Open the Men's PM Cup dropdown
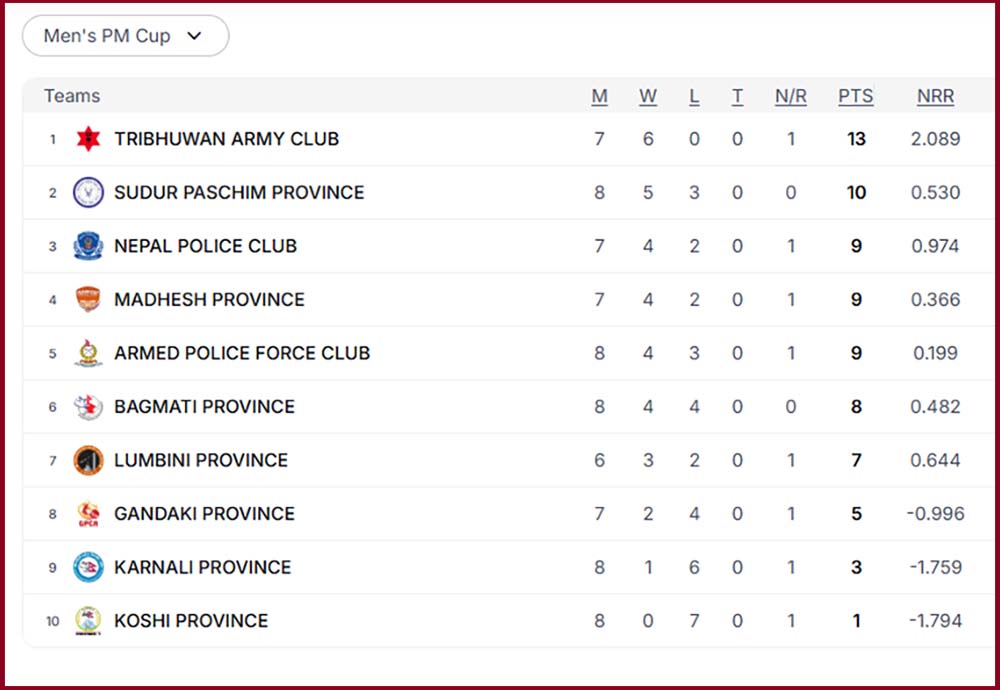The width and height of the screenshot is (1000, 690). coord(125,36)
